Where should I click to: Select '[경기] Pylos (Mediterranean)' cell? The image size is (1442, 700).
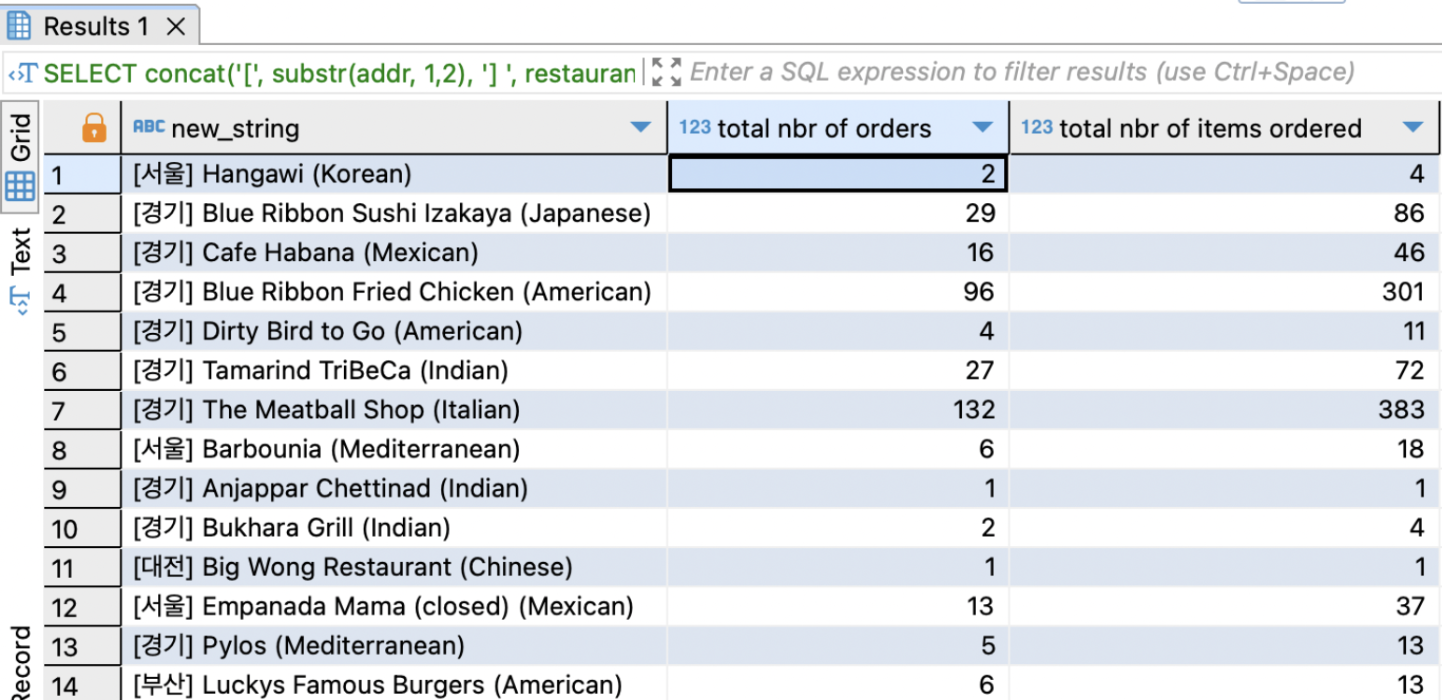(394, 646)
